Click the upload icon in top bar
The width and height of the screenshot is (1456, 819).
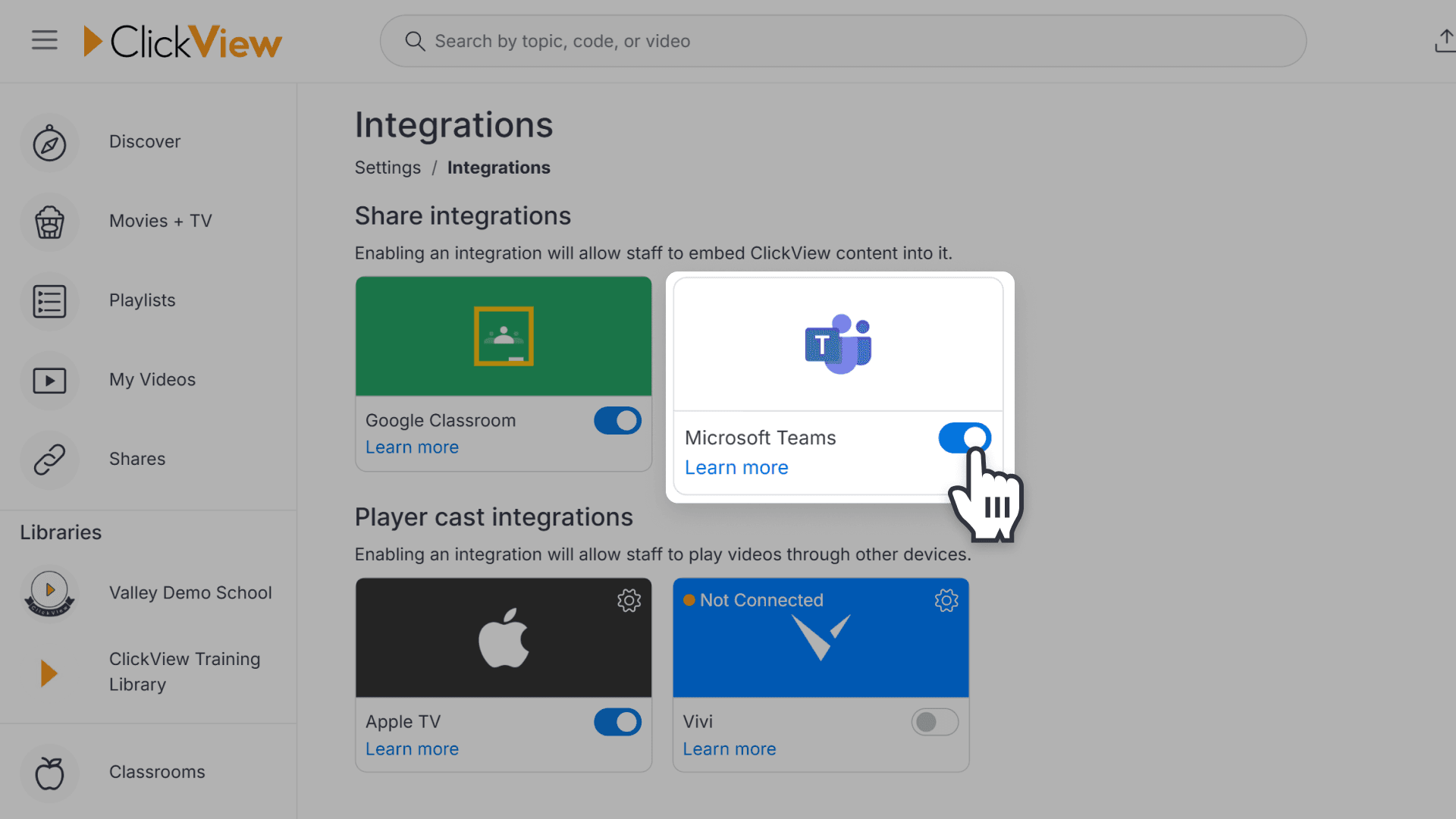[1445, 41]
